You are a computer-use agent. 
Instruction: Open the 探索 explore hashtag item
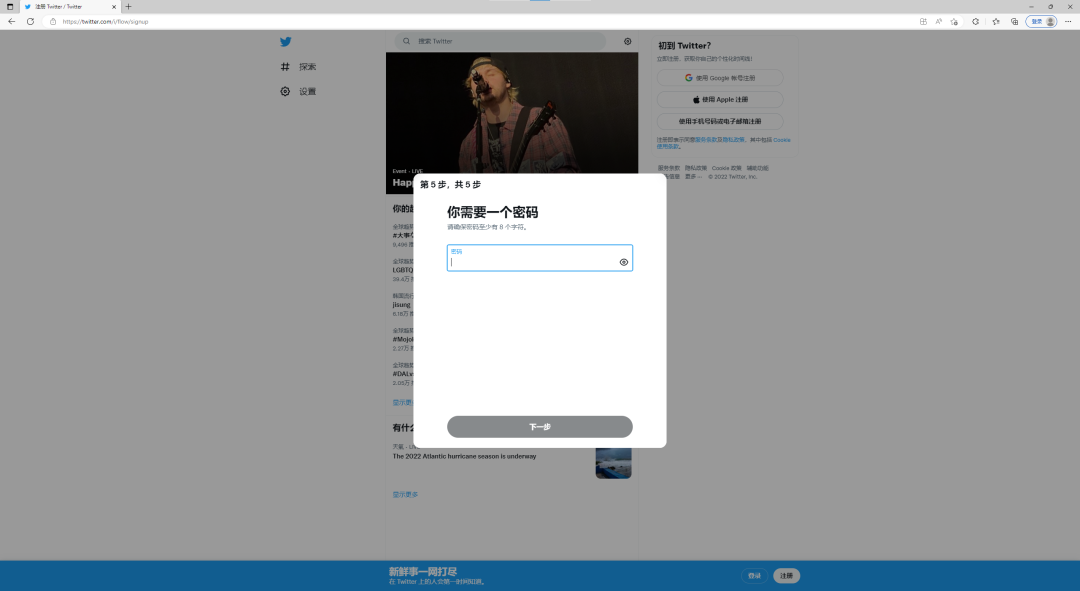[298, 67]
